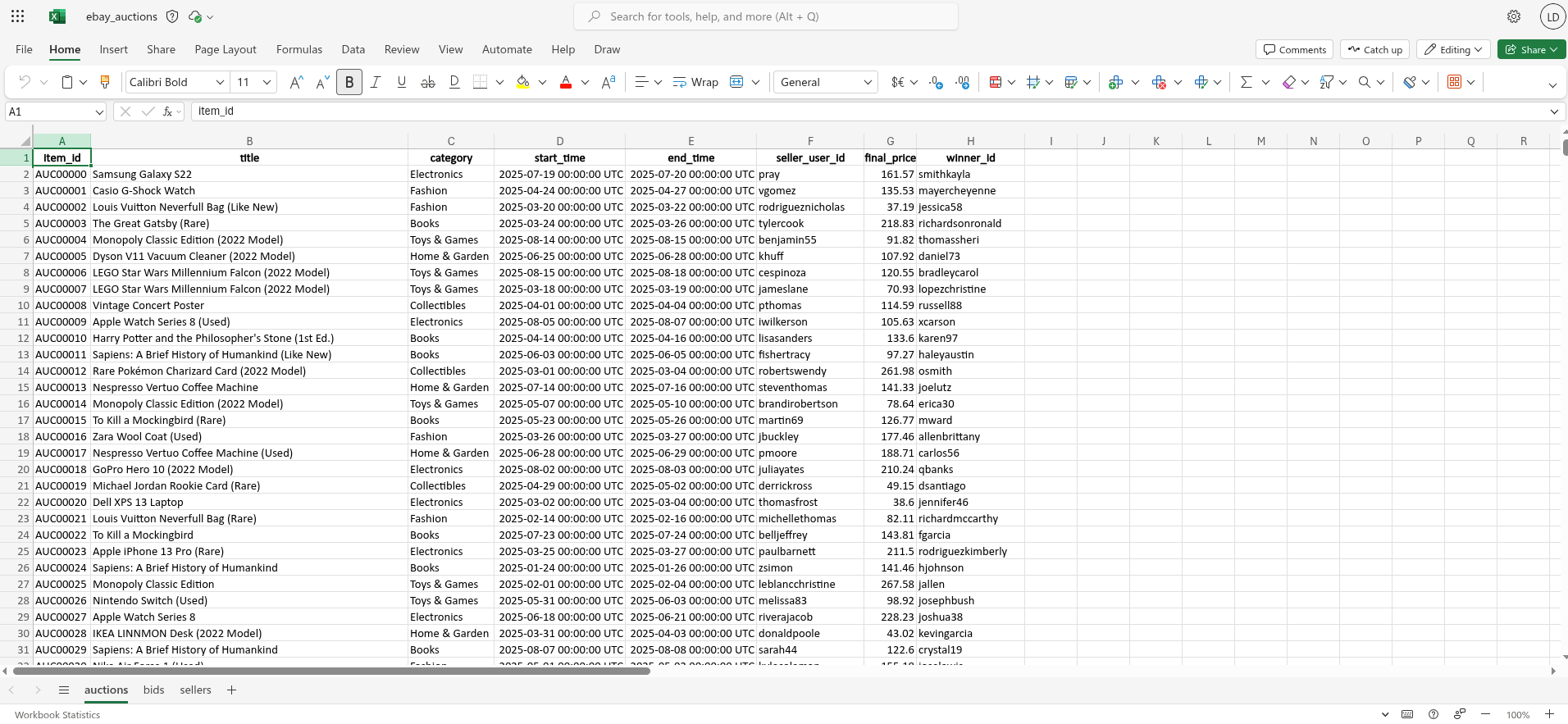Expand the alignment dropdown arrow

pos(658,82)
